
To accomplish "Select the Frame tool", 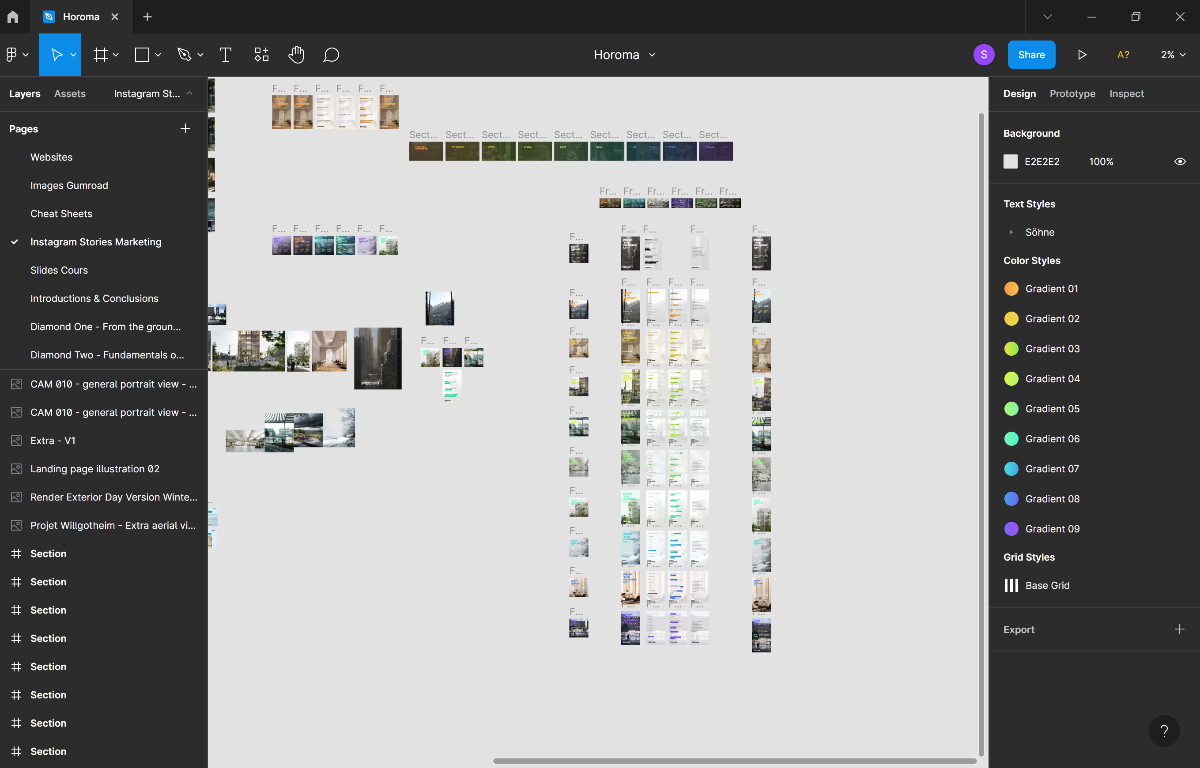I will pos(100,55).
